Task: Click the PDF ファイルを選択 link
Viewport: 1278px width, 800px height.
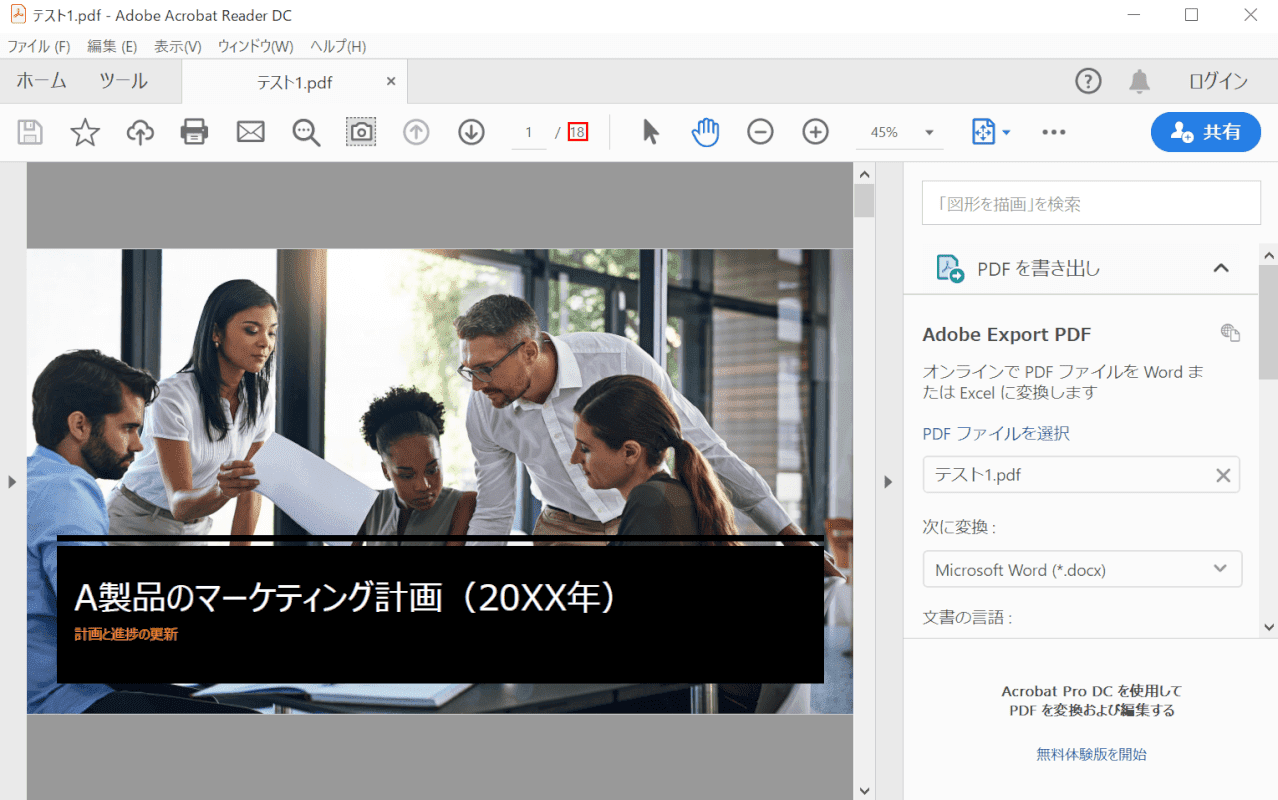Action: point(996,433)
